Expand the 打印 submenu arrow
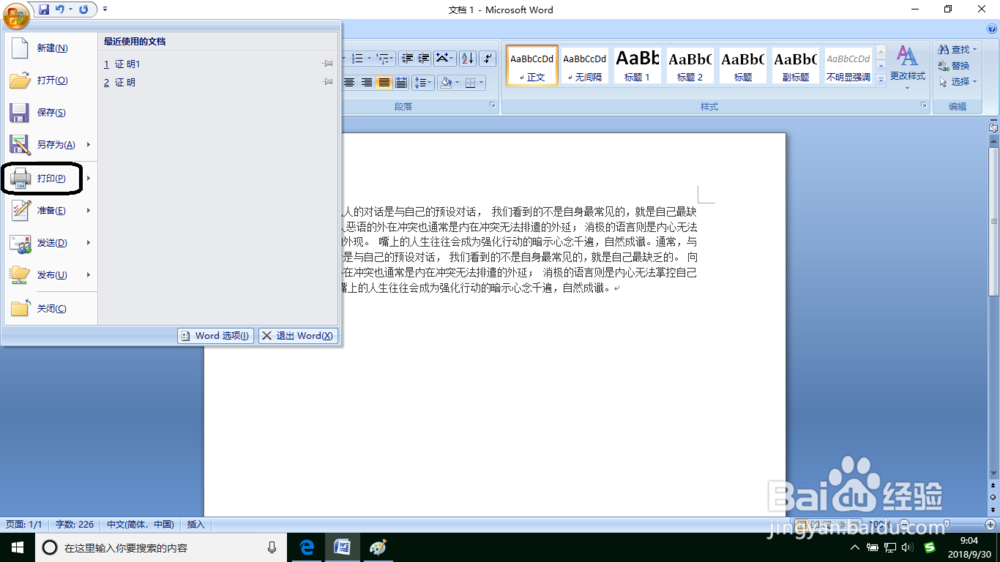Image resolution: width=1000 pixels, height=562 pixels. point(89,178)
